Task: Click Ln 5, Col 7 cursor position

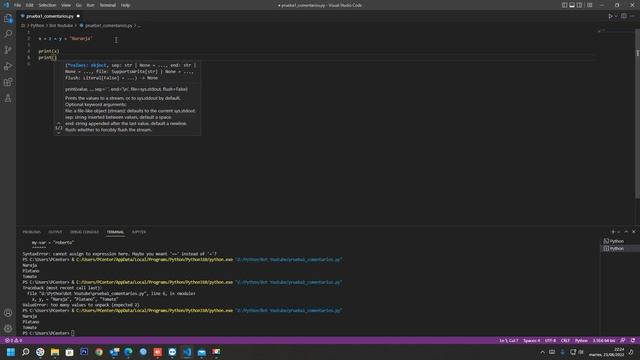Action: coord(509,340)
